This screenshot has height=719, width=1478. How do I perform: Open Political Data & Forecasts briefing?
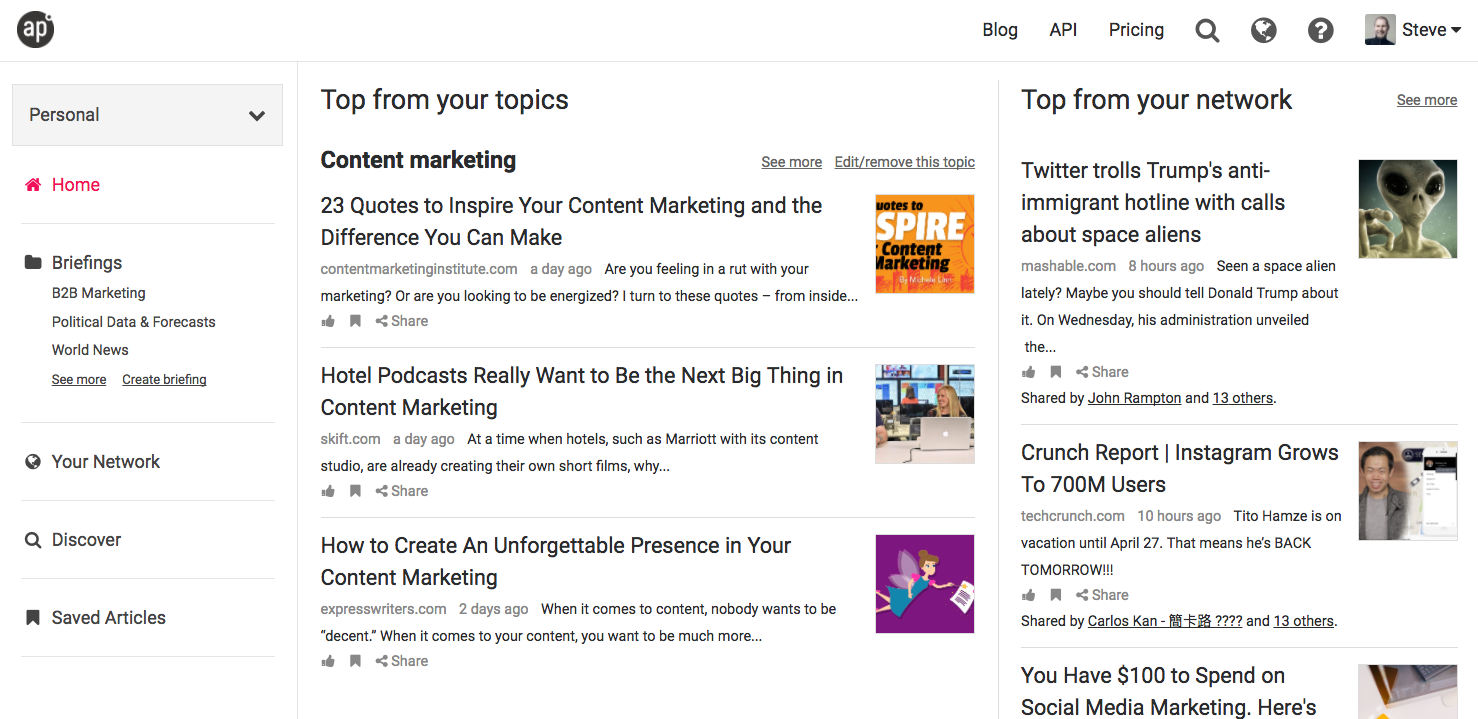[x=134, y=322]
